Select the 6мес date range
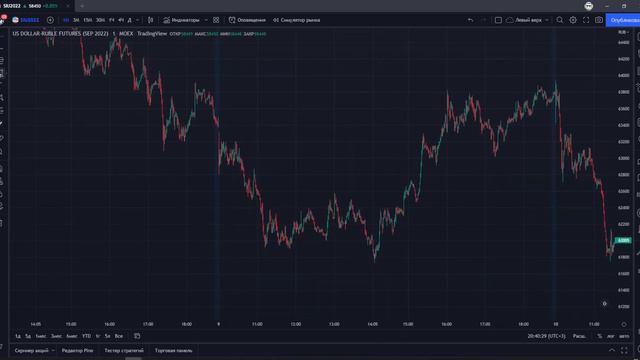Viewport: 640px width, 360px height. tap(71, 336)
